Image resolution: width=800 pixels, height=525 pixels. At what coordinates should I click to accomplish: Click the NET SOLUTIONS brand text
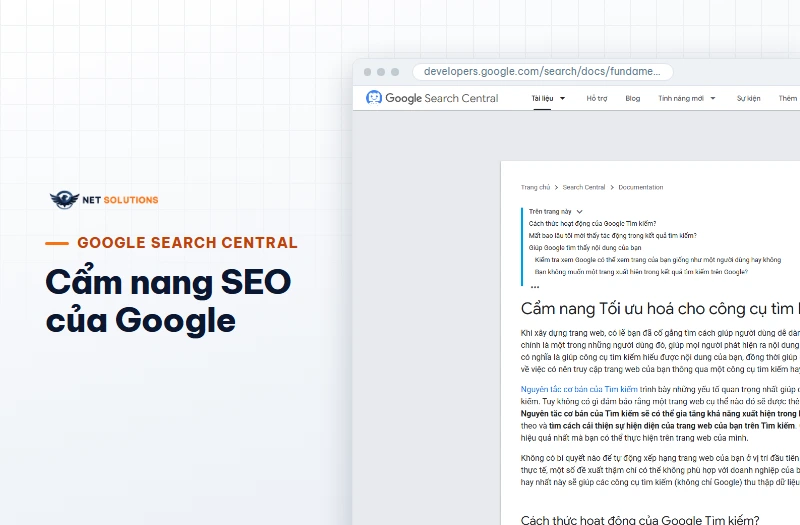coord(120,200)
